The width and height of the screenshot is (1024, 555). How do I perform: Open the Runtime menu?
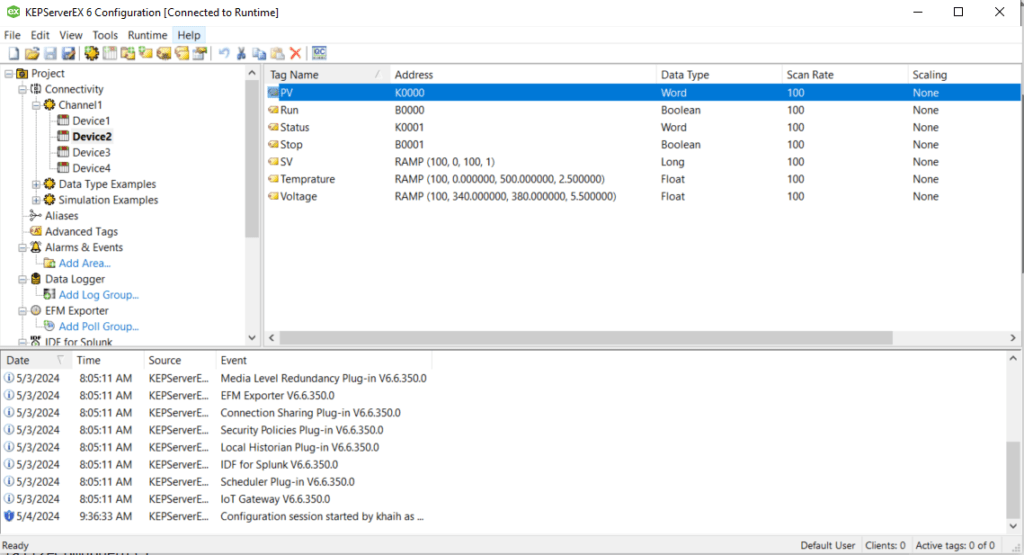[x=147, y=35]
